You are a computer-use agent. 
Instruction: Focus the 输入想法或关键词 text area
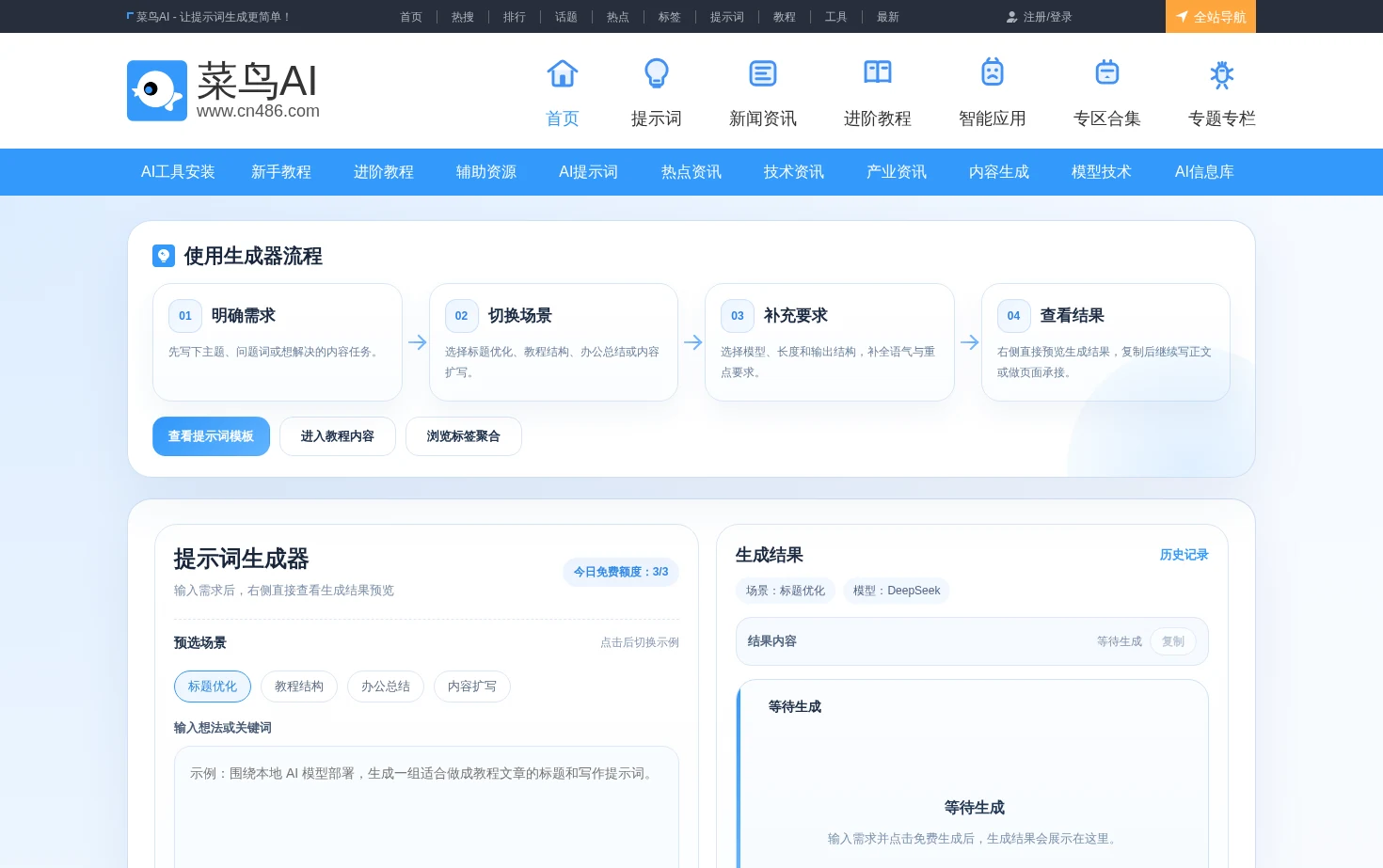tap(426, 807)
